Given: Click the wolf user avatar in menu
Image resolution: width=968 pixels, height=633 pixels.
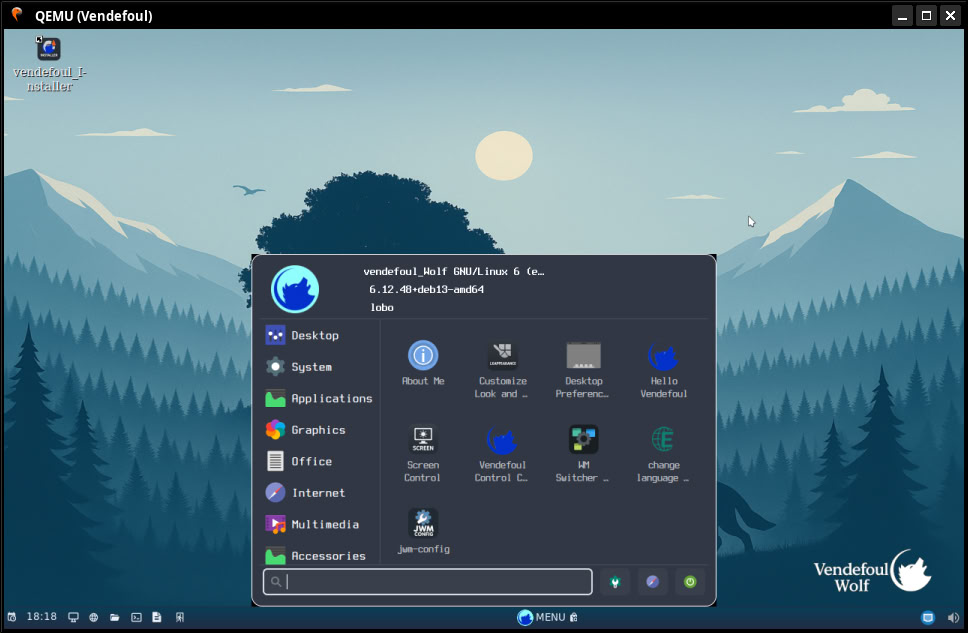Looking at the screenshot, I should click(x=295, y=289).
